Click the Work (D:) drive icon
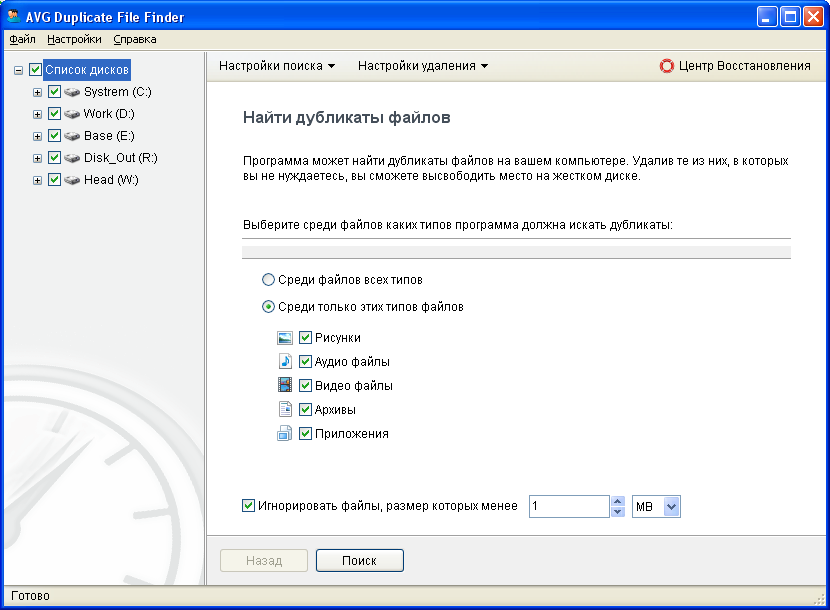Screen dimensions: 830x610 coord(72,114)
